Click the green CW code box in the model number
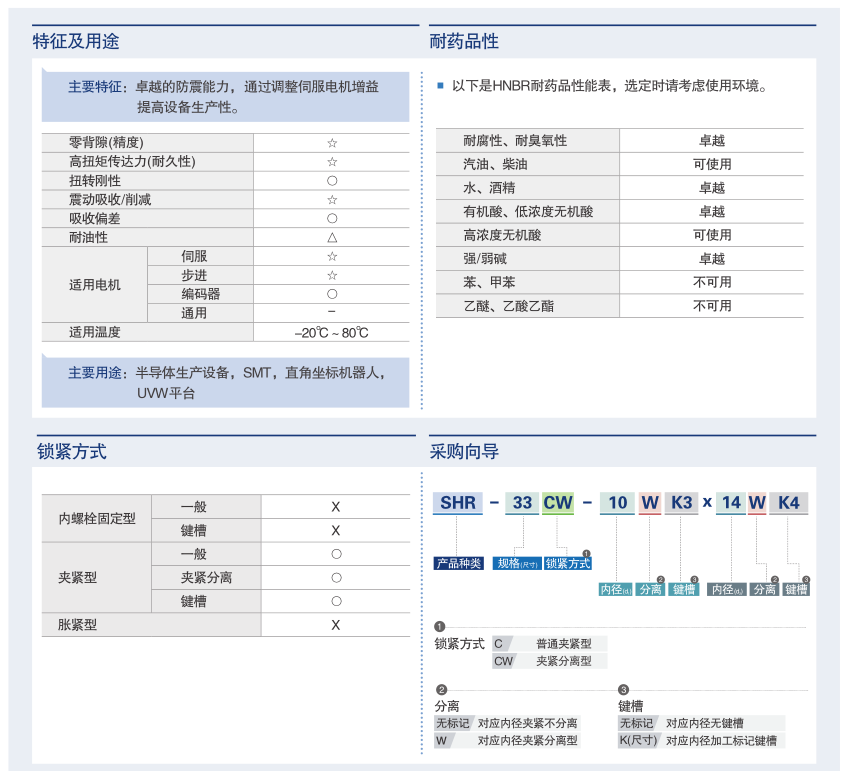Image resolution: width=847 pixels, height=771 pixels. click(x=558, y=503)
